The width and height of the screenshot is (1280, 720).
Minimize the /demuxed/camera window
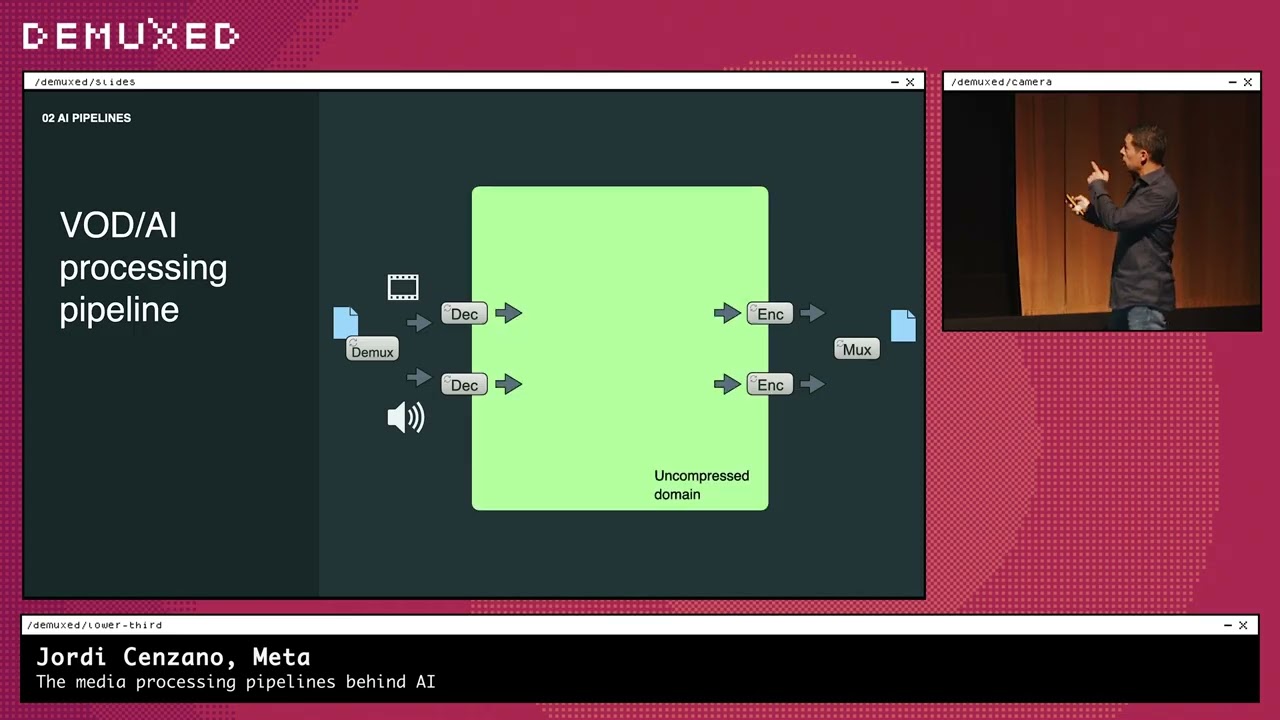(1233, 82)
